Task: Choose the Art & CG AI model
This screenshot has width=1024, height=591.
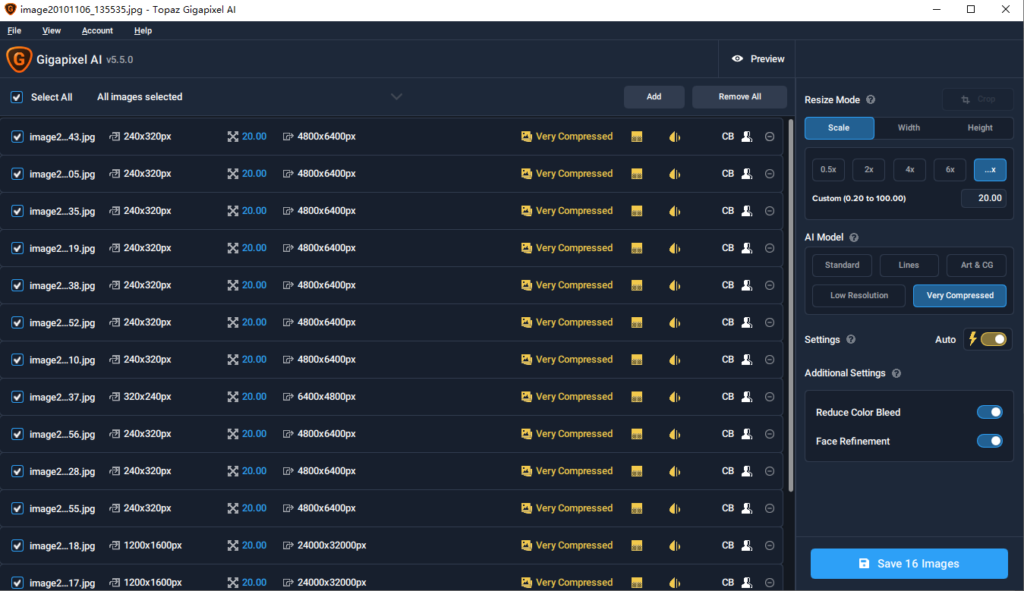Action: [976, 265]
